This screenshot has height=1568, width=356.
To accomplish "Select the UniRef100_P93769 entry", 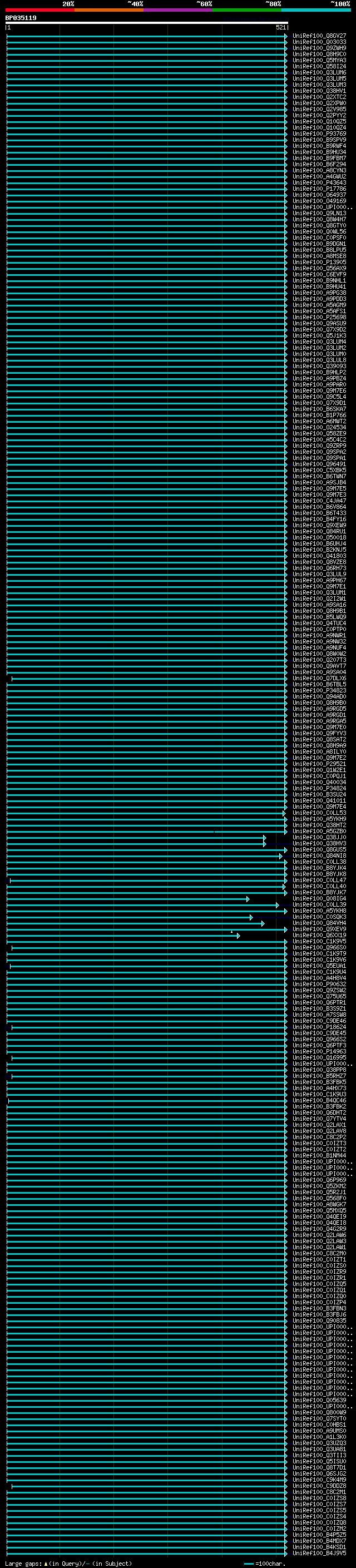I will [x=319, y=134].
